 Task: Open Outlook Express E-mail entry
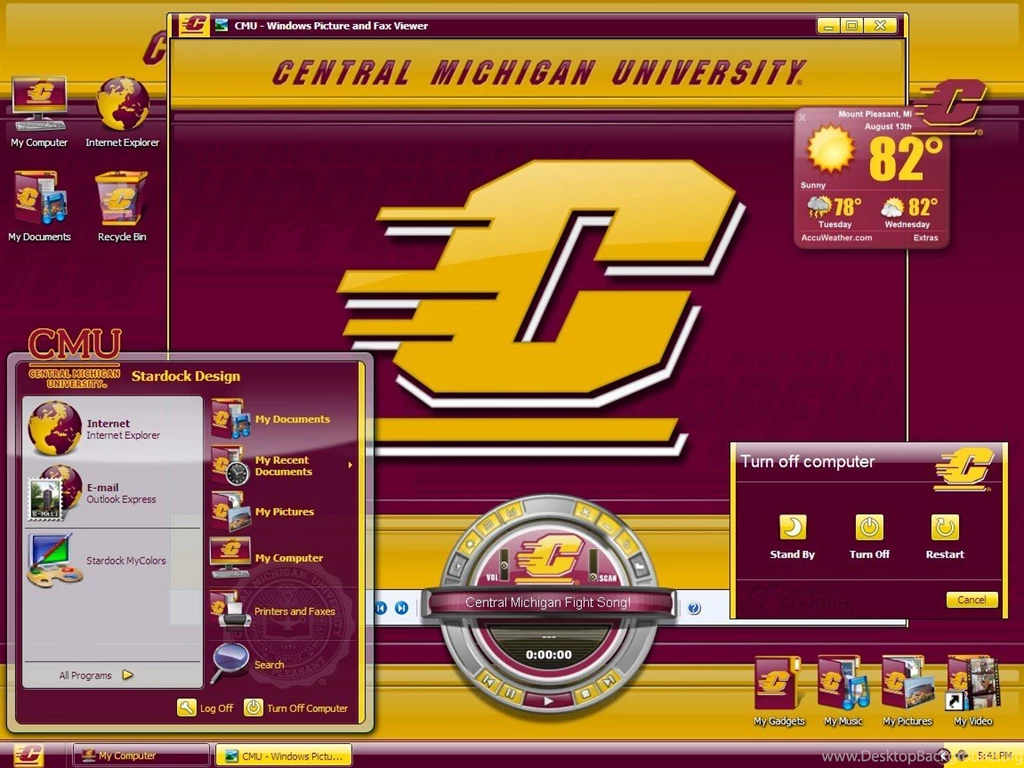[x=112, y=493]
